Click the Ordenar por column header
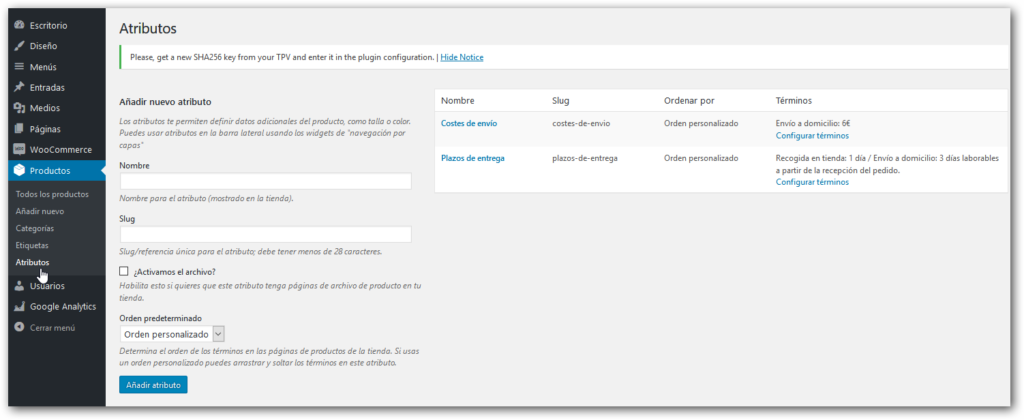This screenshot has width=1024, height=420. (689, 101)
